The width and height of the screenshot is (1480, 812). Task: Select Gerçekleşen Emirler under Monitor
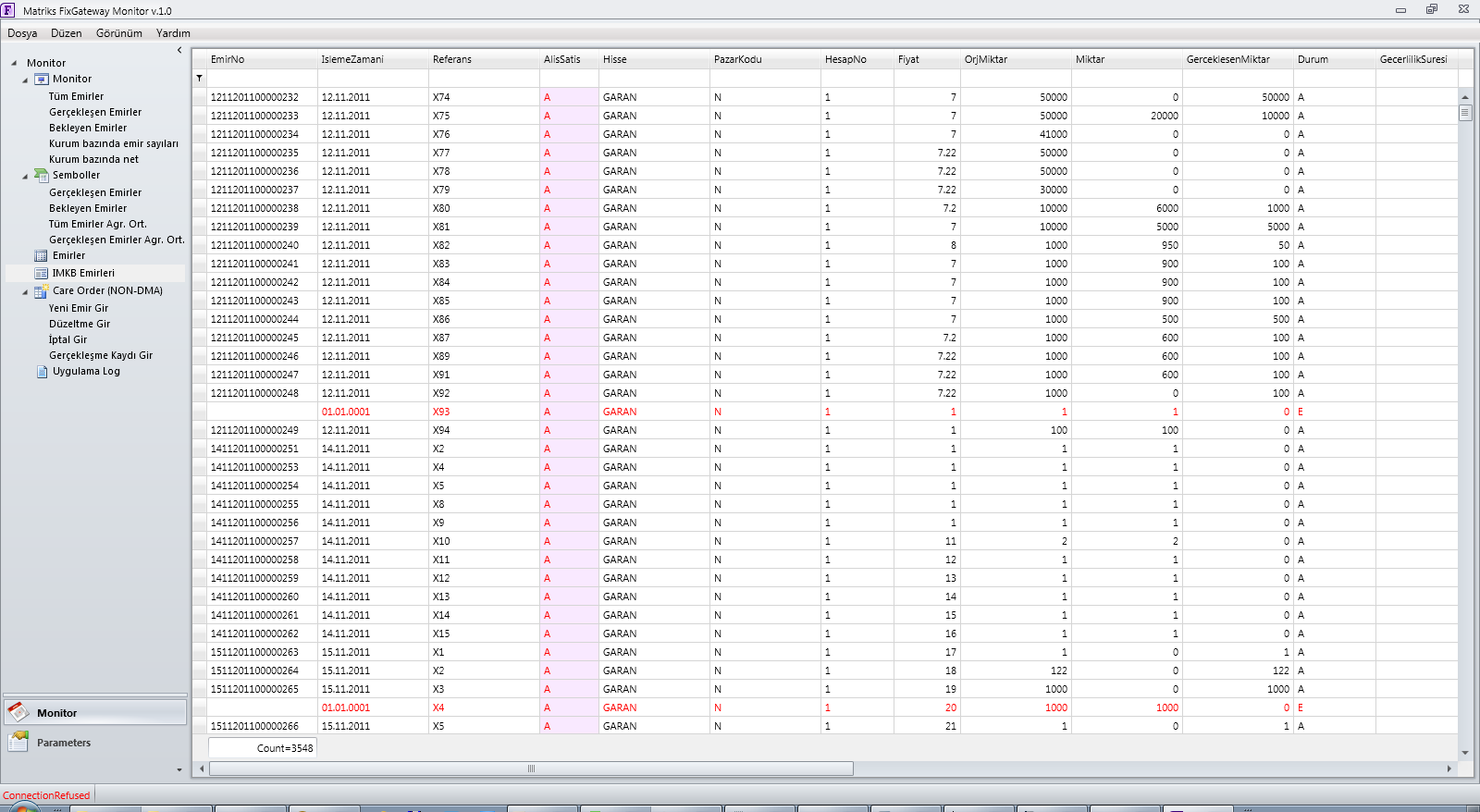click(x=95, y=112)
